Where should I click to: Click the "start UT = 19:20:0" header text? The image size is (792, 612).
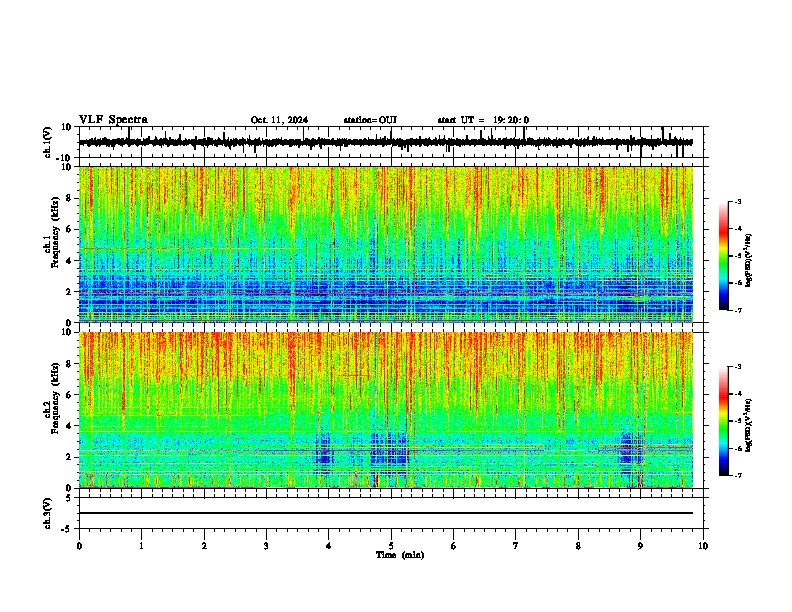[x=483, y=120]
